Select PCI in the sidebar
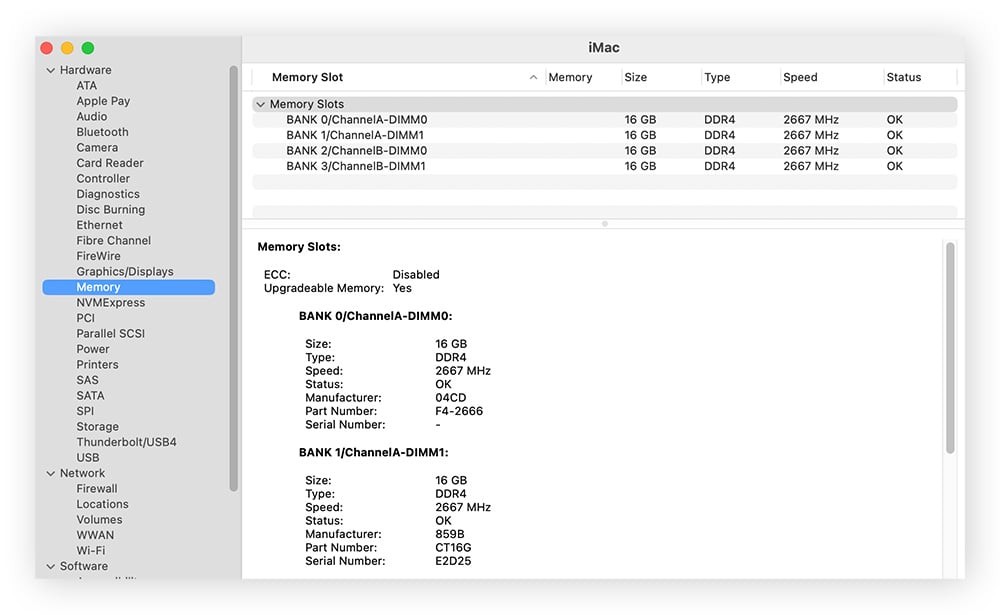 point(85,318)
